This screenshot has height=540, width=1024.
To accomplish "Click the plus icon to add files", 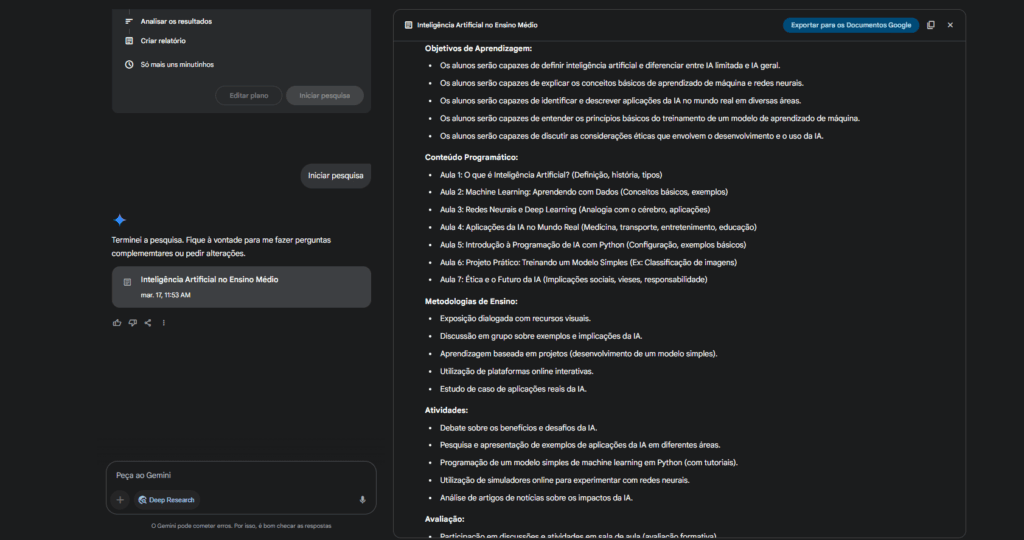I will click(x=120, y=499).
